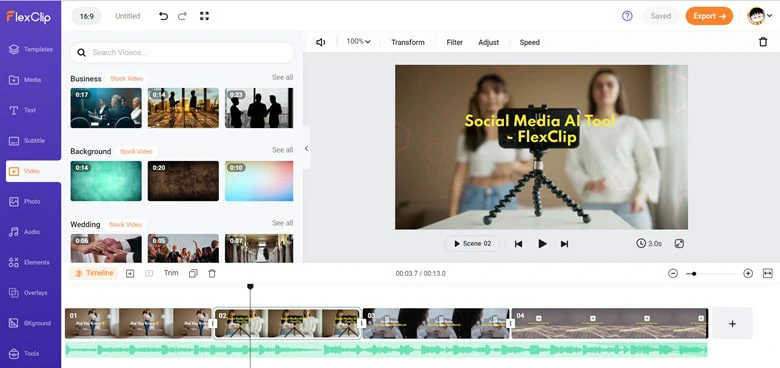The width and height of the screenshot is (780, 368).
Task: Play Scene 02 preview
Action: click(472, 244)
